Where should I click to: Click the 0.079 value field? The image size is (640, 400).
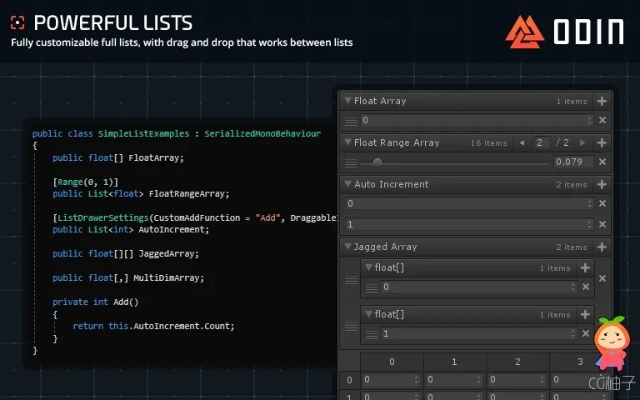pos(572,162)
